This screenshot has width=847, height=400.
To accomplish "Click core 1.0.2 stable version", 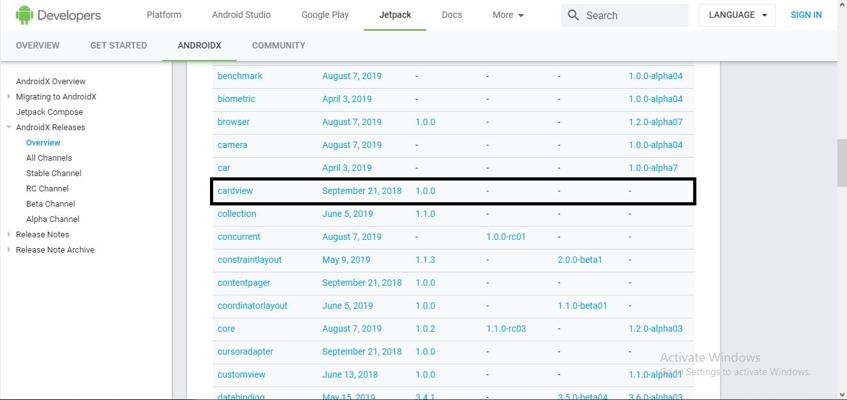I will [425, 329].
